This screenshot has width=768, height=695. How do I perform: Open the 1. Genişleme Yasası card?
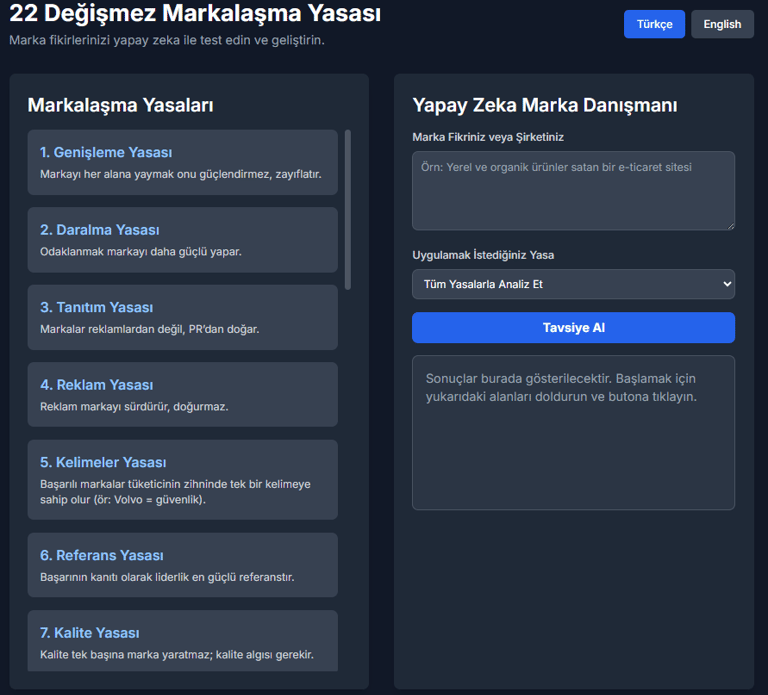click(x=183, y=163)
